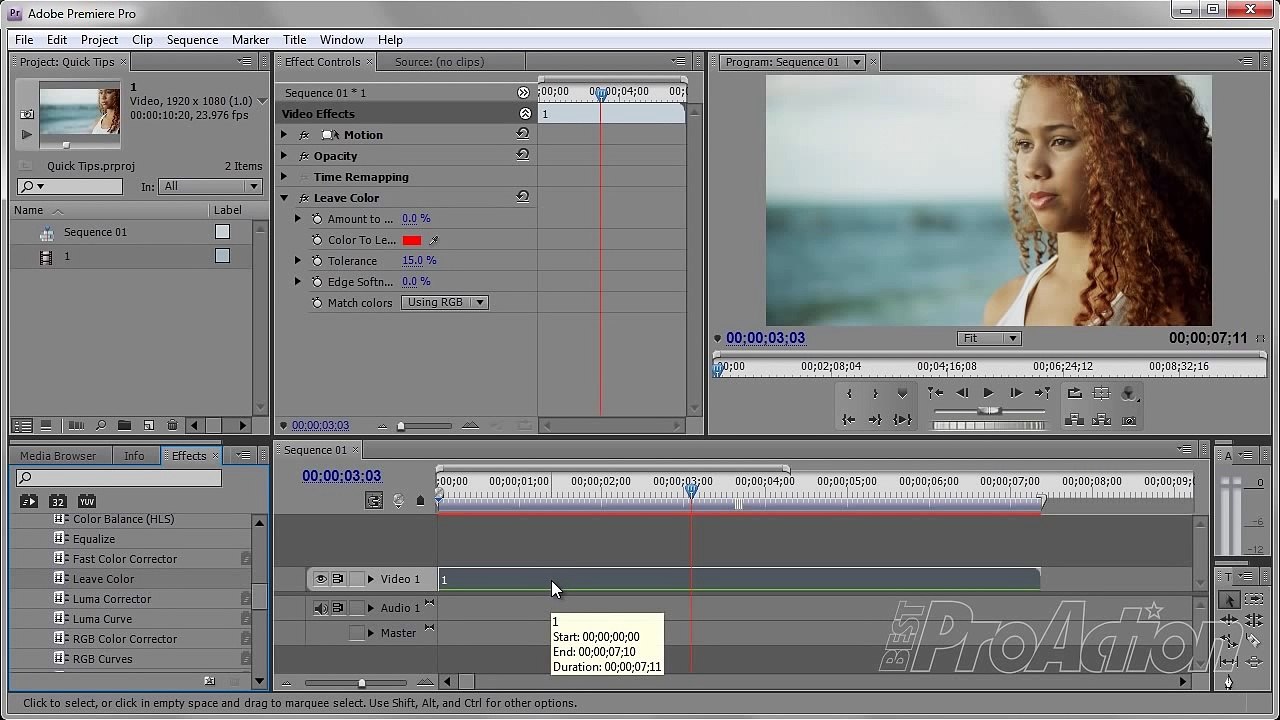Open the Marker menu
This screenshot has height=720, width=1280.
click(250, 40)
